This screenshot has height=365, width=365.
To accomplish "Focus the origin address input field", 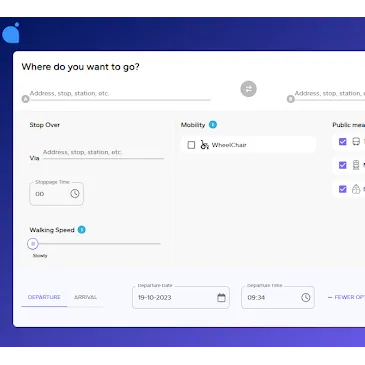I will point(120,94).
